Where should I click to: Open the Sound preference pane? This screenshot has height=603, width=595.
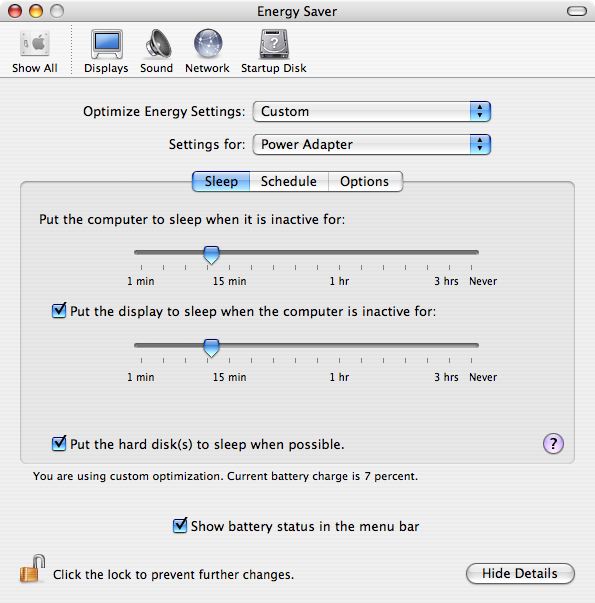(x=157, y=52)
